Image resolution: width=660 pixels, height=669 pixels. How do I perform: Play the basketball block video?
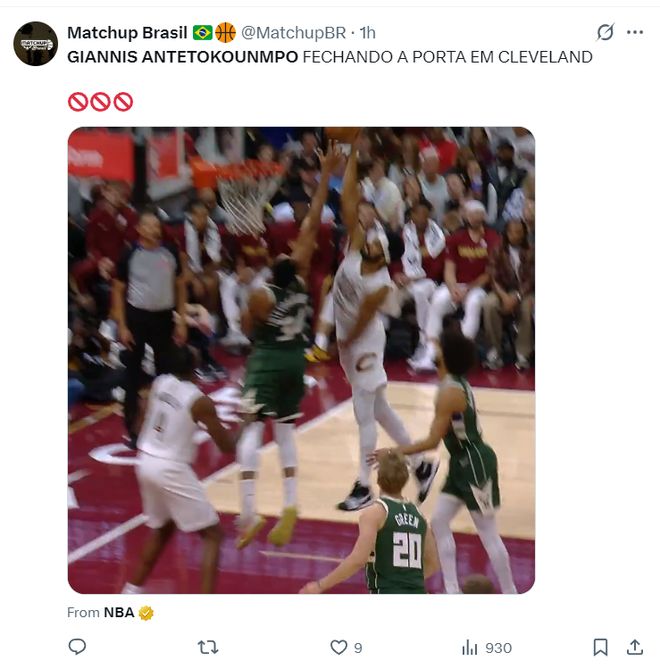click(301, 360)
